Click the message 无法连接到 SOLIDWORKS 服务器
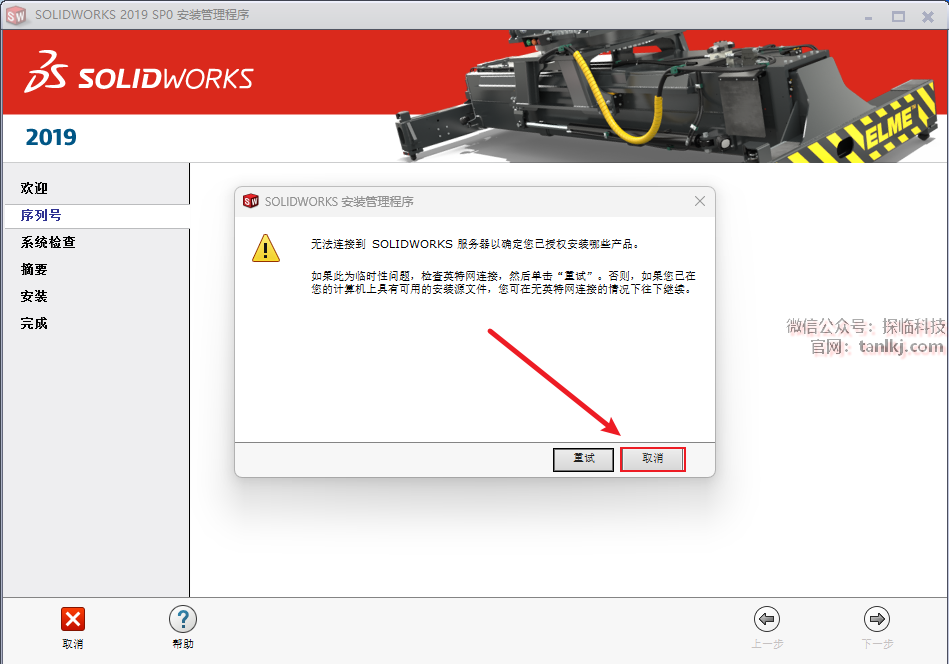949x664 pixels. tap(474, 244)
